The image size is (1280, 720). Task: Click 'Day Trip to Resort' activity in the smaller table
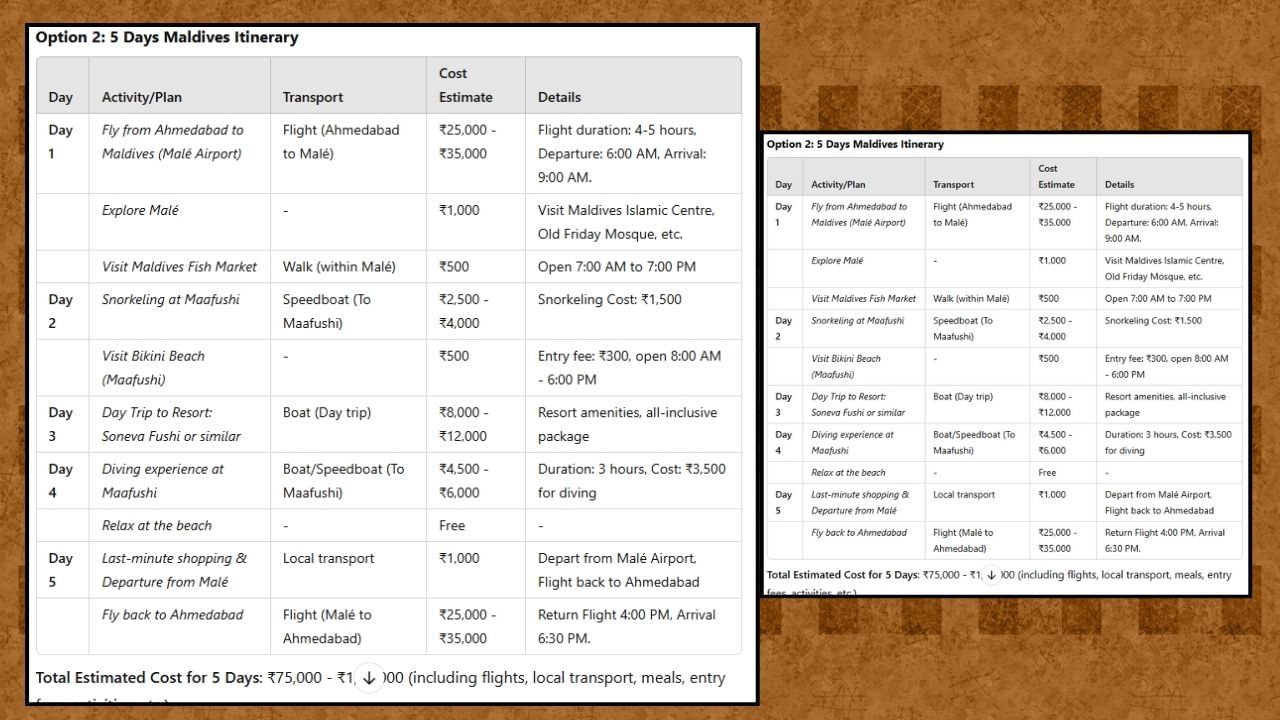pos(858,404)
